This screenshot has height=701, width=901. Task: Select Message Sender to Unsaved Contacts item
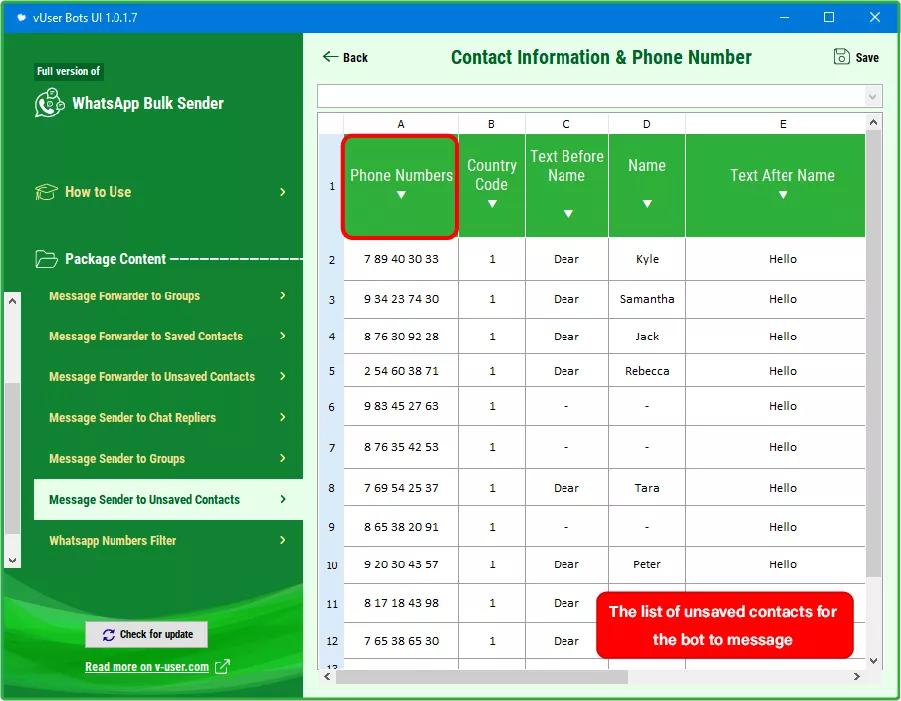168,499
